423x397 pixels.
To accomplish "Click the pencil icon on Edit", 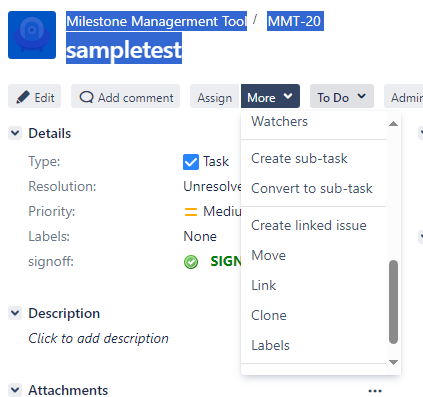I will pos(23,97).
